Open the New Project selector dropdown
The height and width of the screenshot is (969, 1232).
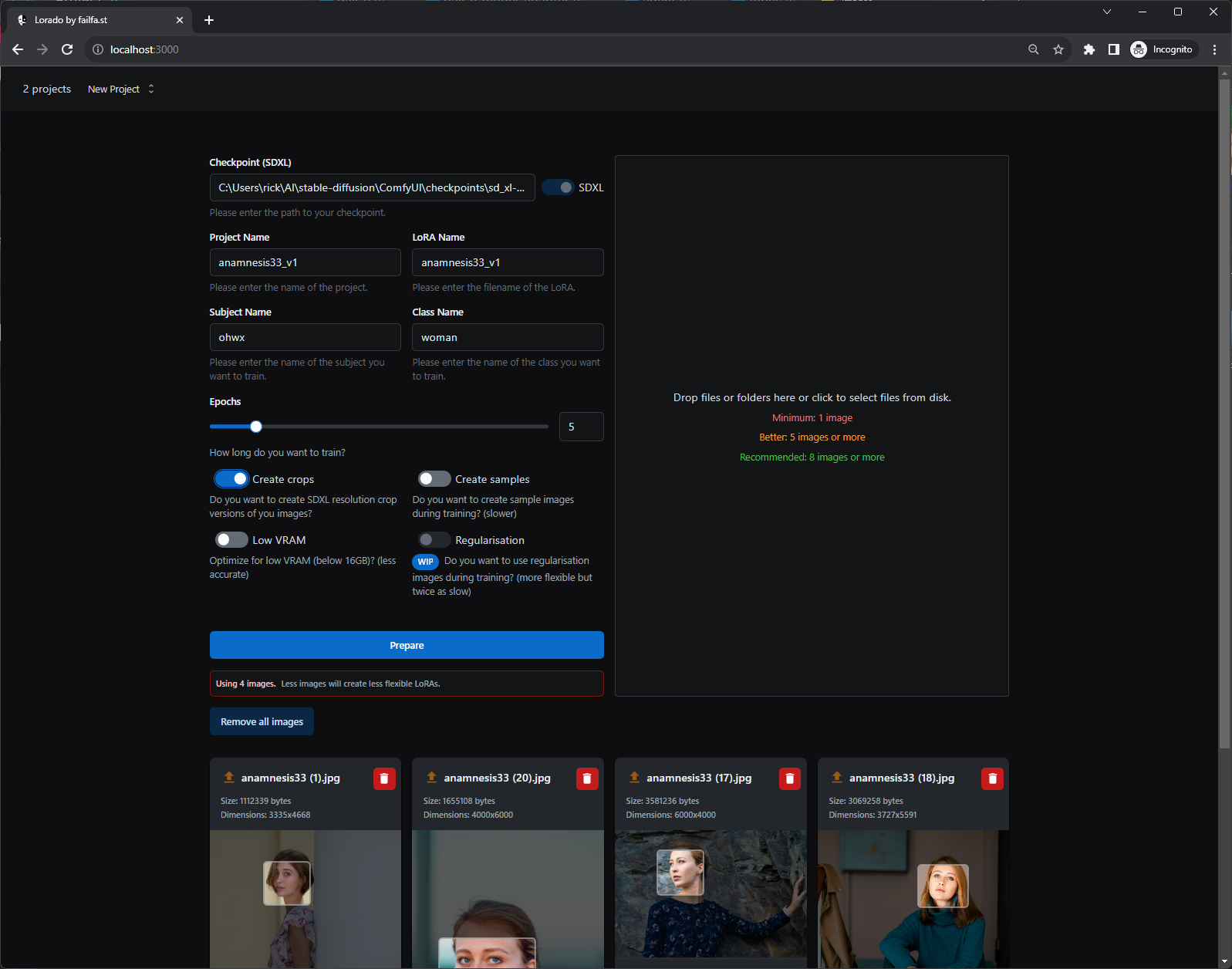click(121, 89)
